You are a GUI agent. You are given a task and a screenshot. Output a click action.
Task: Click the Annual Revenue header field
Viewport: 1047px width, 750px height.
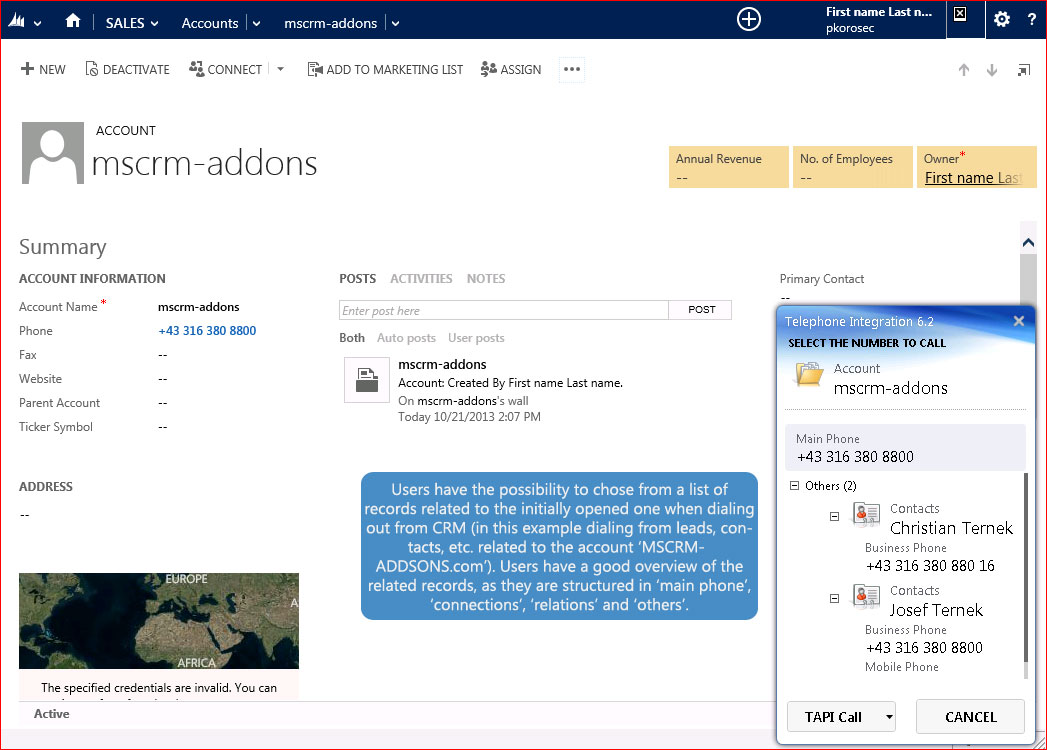(x=728, y=167)
